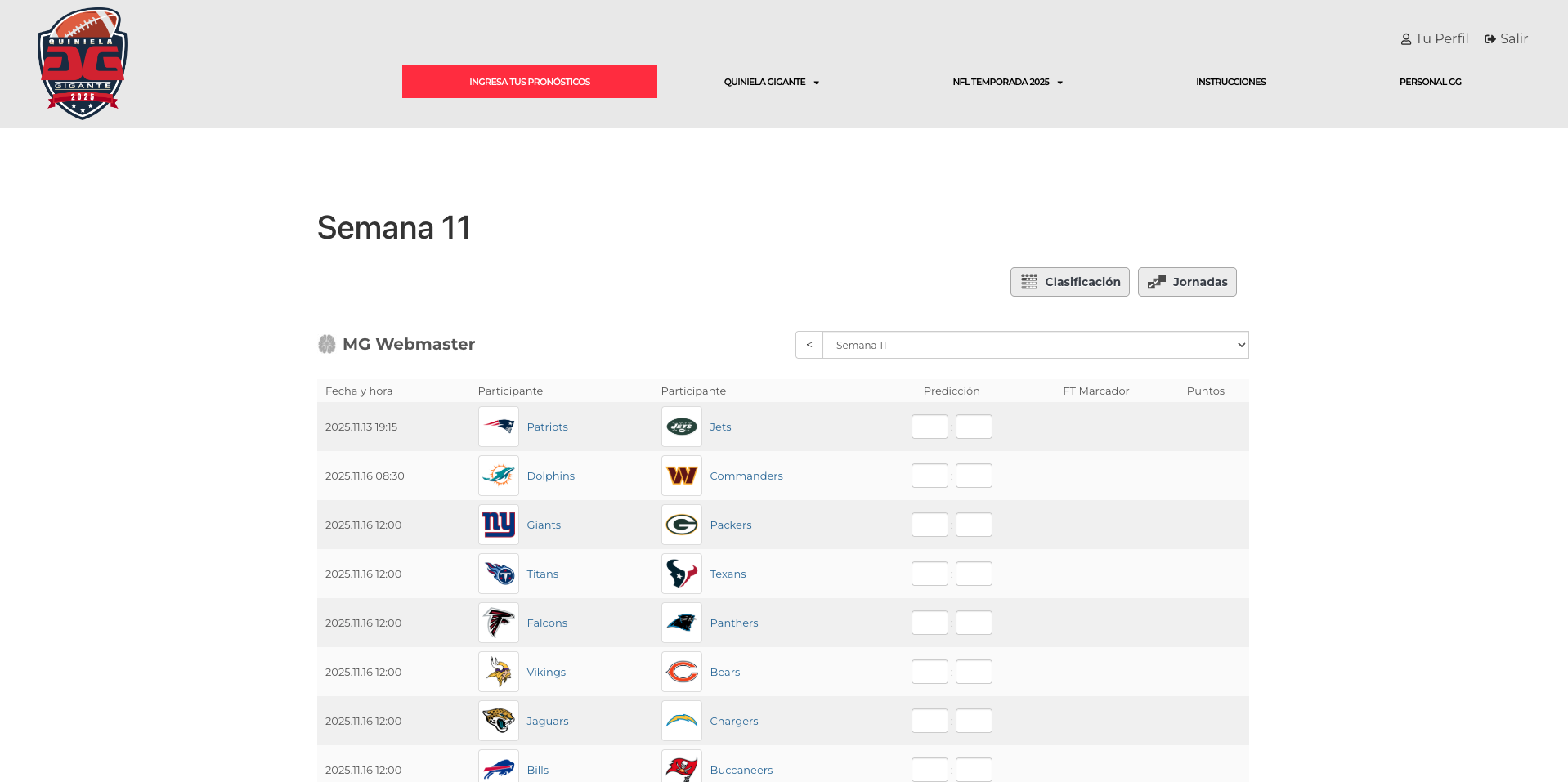
Task: Click the Texans team logo
Action: 681,574
